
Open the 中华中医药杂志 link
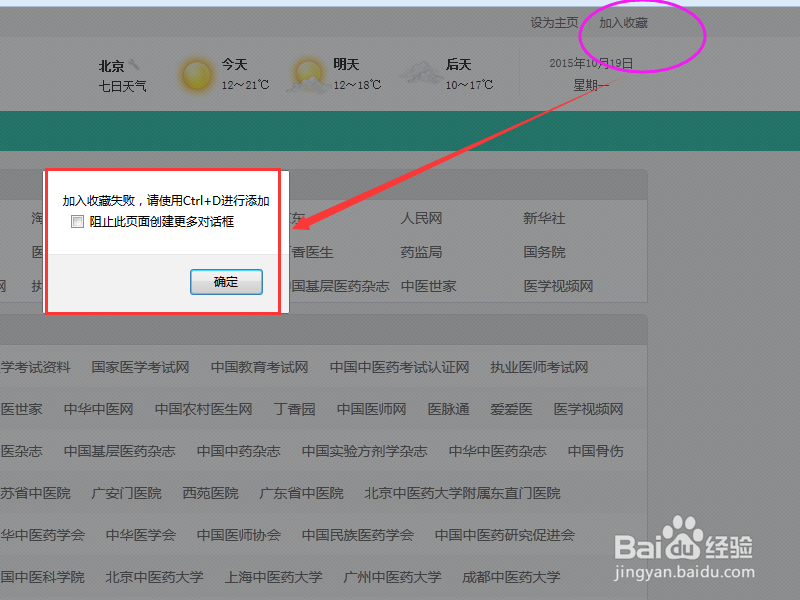497,451
